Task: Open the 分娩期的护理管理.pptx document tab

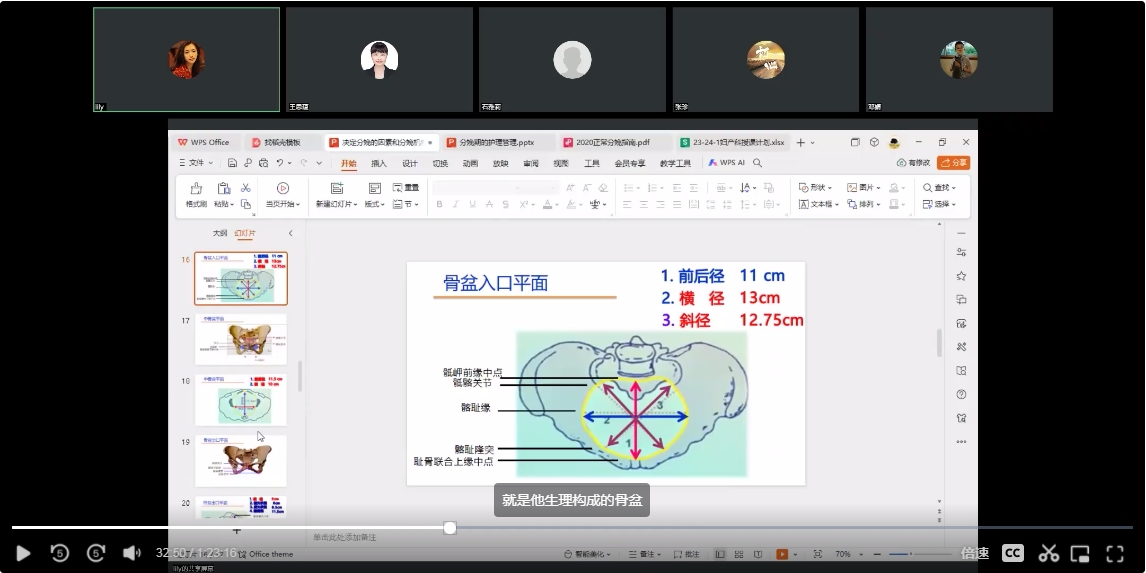Action: coord(496,142)
